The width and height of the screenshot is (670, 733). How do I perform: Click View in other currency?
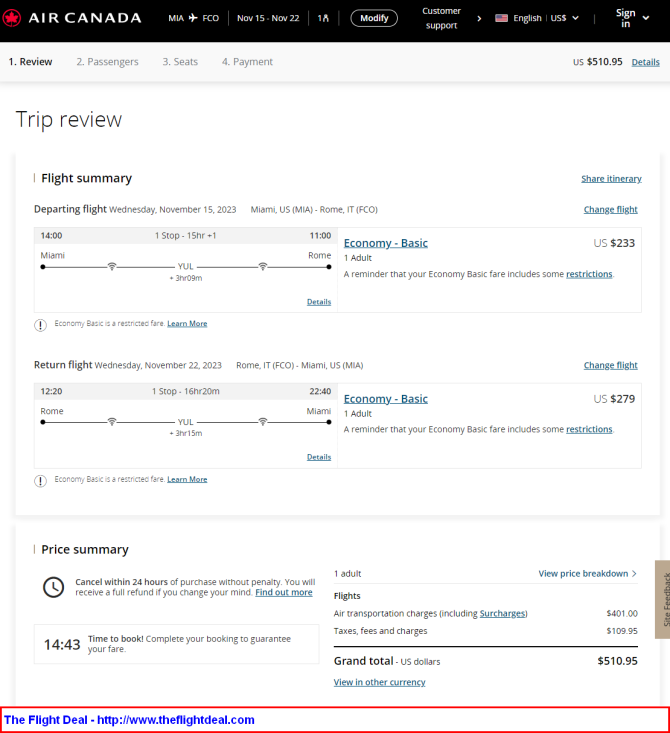(x=380, y=682)
